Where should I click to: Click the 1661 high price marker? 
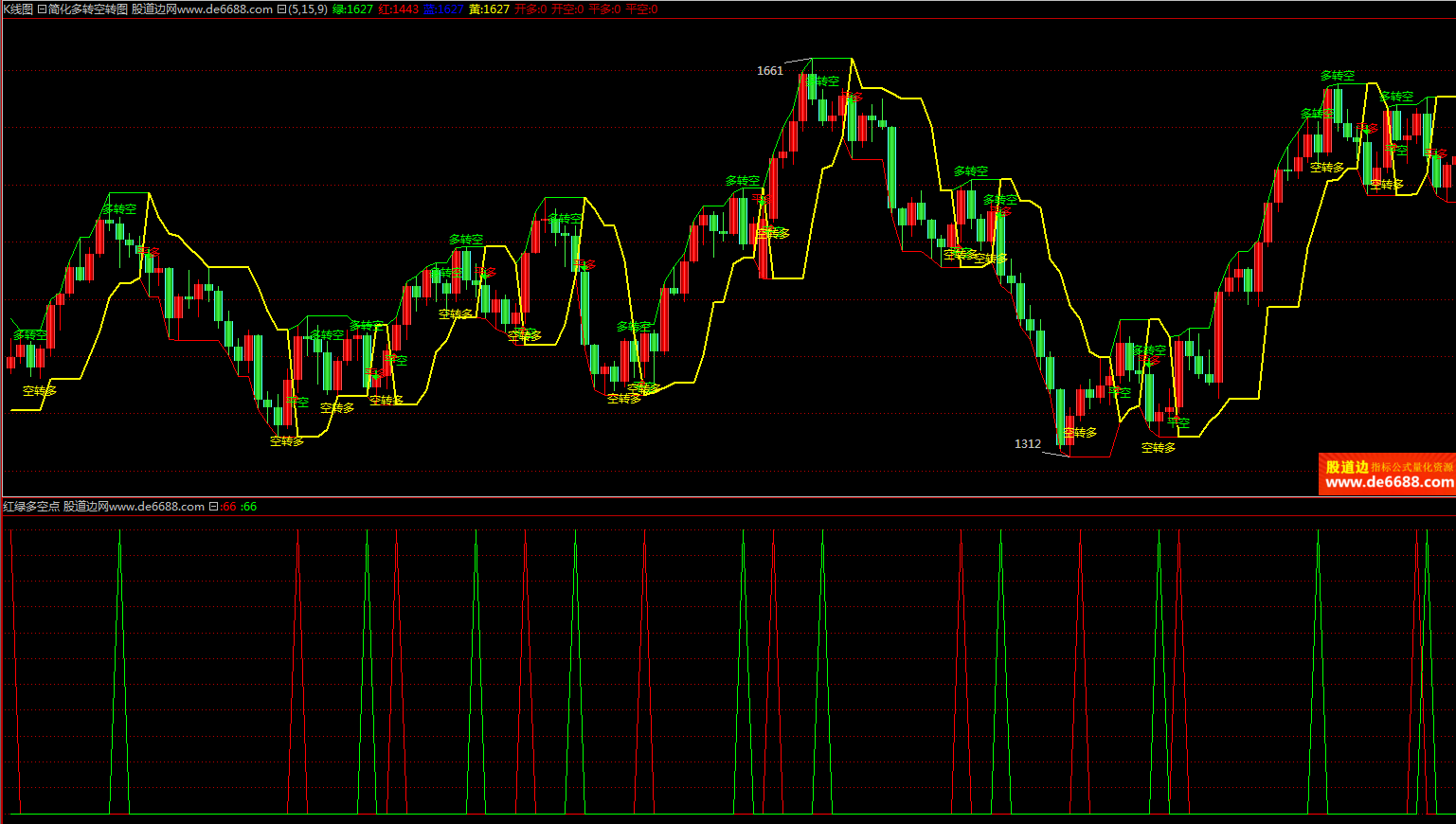tap(770, 71)
